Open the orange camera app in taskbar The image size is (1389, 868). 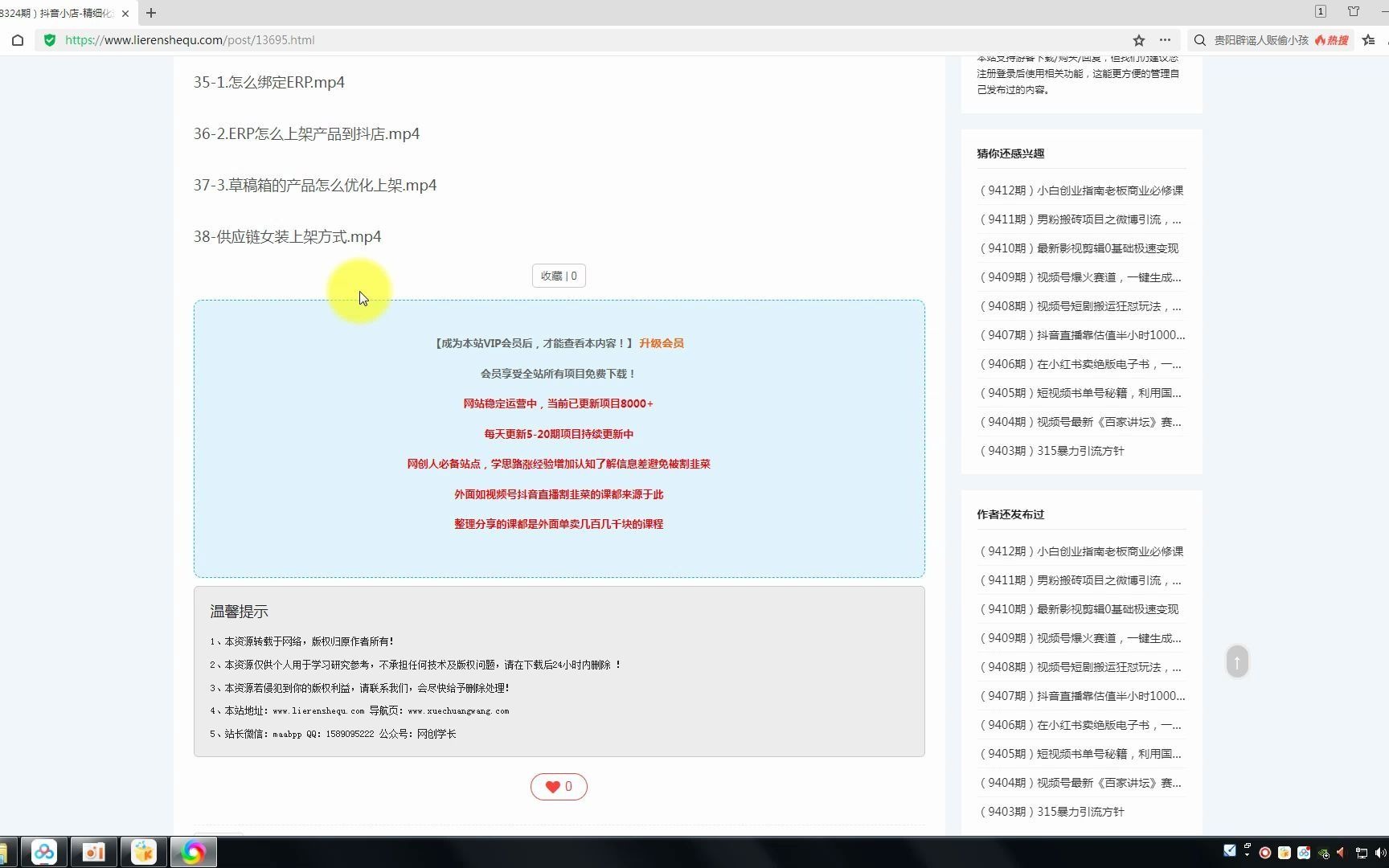[x=94, y=852]
